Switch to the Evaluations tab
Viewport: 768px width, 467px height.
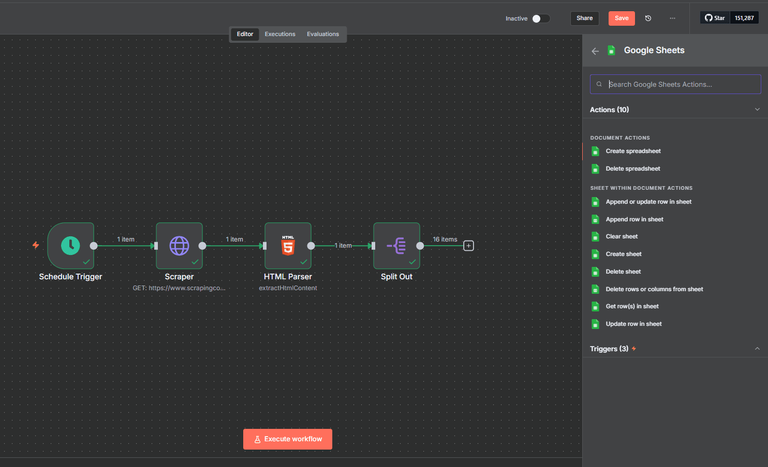point(323,34)
